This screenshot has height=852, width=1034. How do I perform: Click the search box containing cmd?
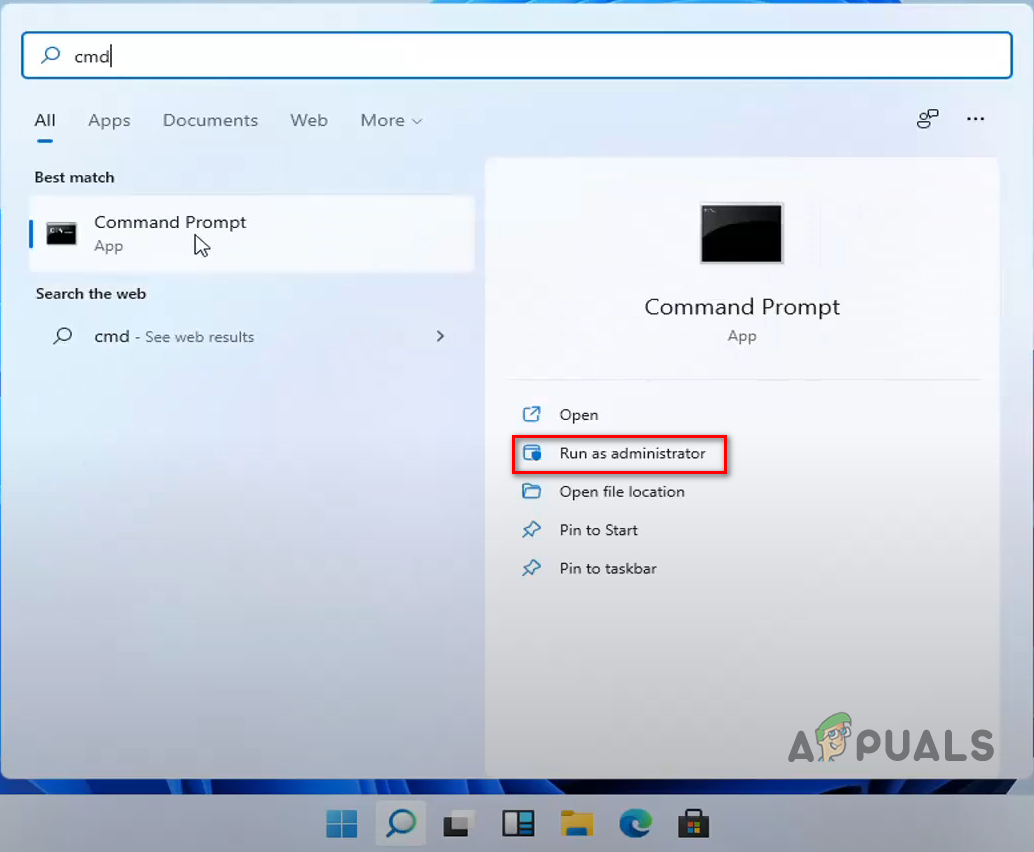click(x=516, y=55)
